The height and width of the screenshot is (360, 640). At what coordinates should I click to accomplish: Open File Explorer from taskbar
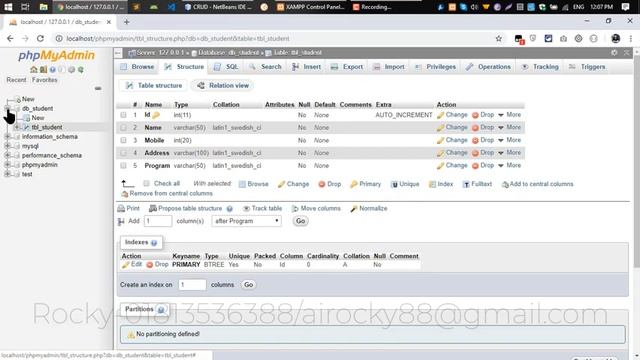[43, 7]
